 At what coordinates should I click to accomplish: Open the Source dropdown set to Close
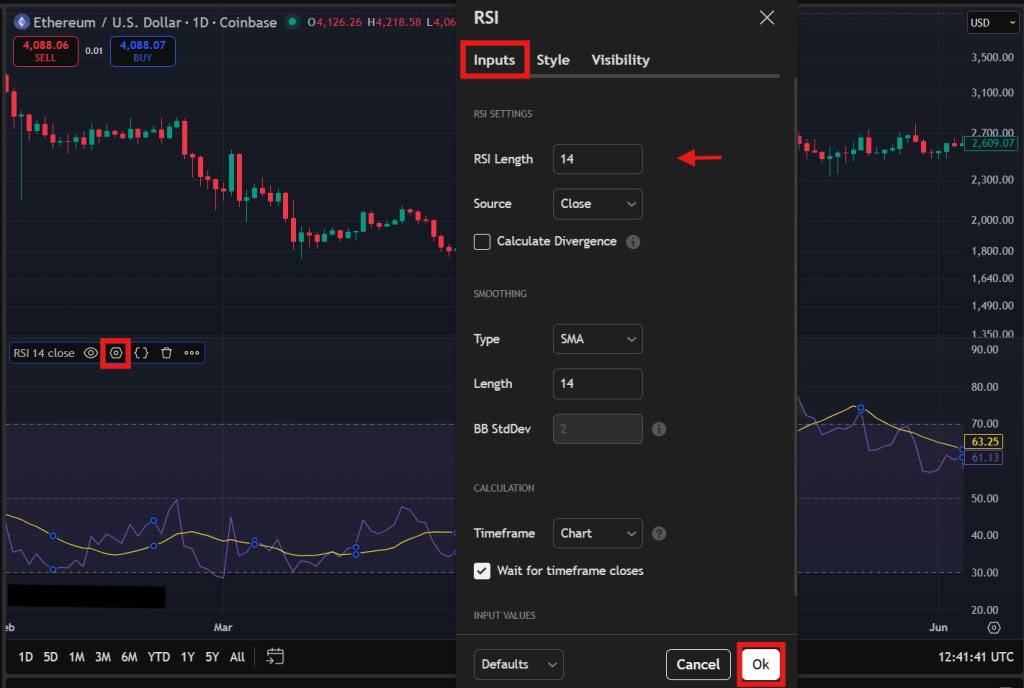click(598, 204)
